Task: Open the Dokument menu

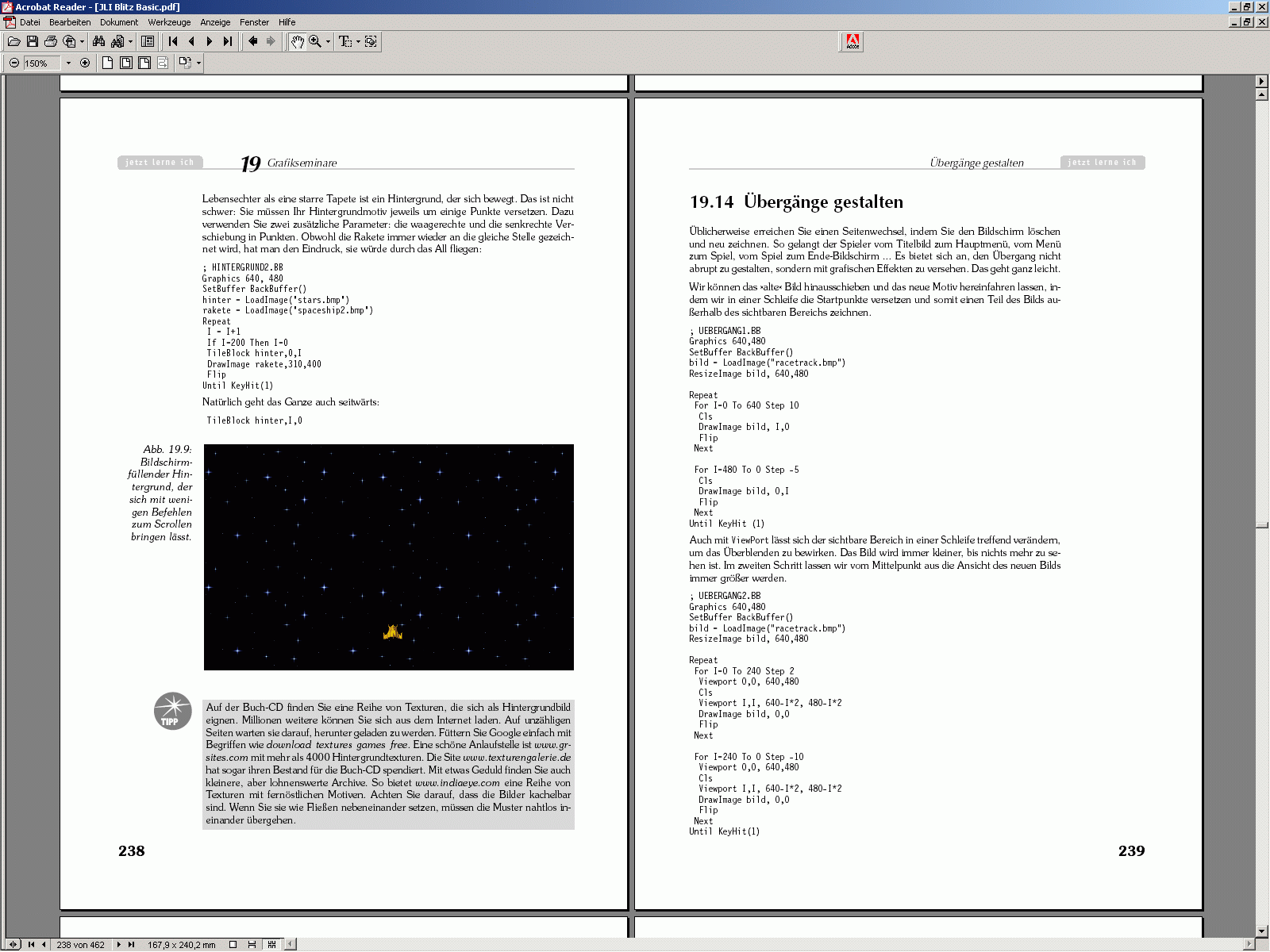Action: 119,22
